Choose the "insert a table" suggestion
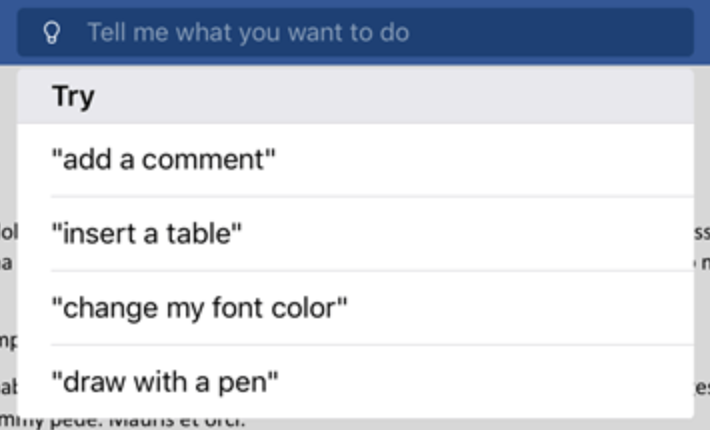 click(x=147, y=234)
